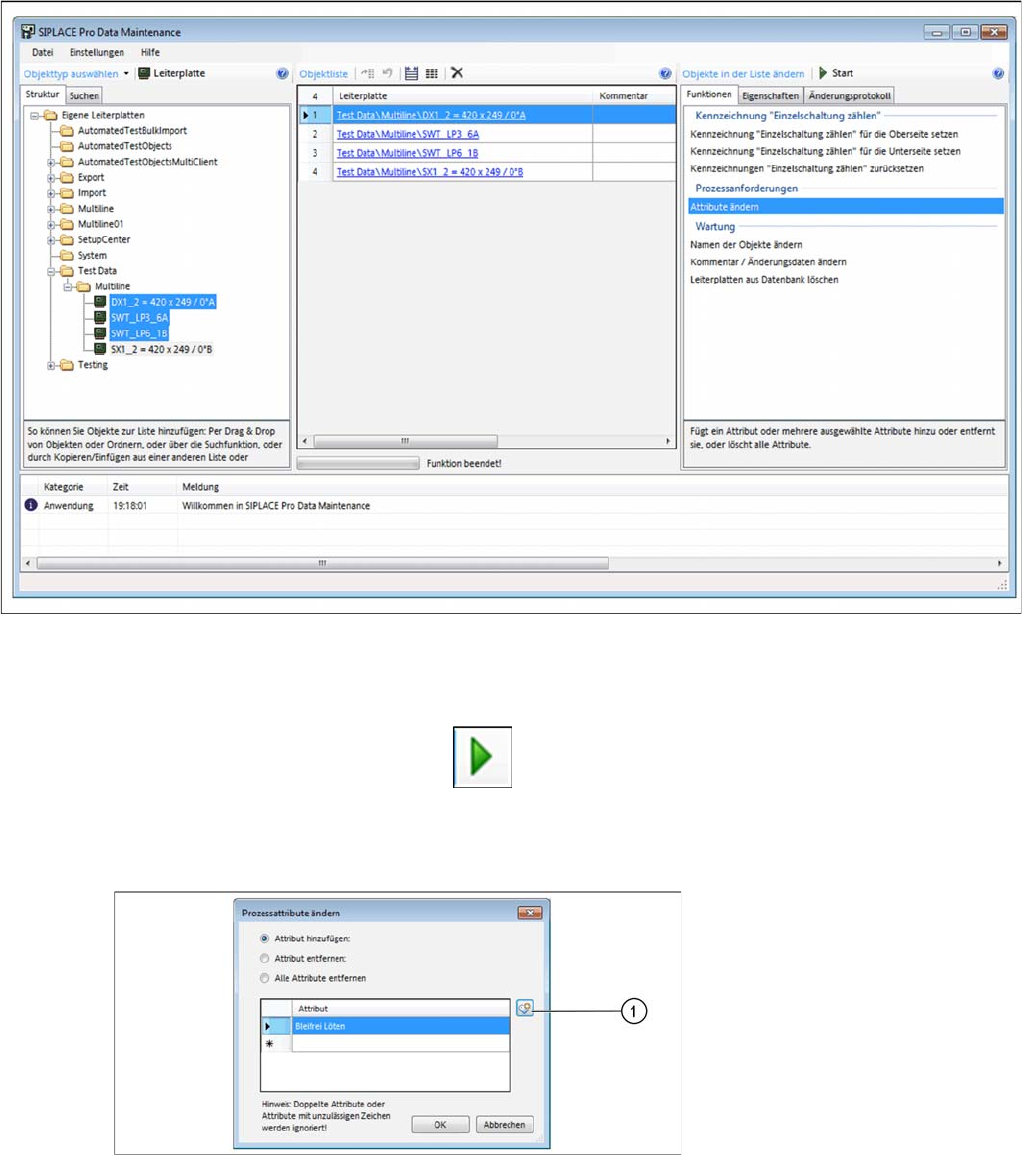Switch to the Änderungsprotokoll tab
The width and height of the screenshot is (1022, 1155).
(850, 96)
